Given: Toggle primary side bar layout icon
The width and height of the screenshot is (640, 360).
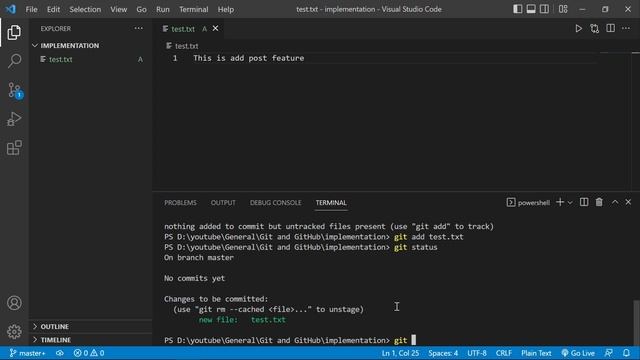Looking at the screenshot, I should (517, 9).
